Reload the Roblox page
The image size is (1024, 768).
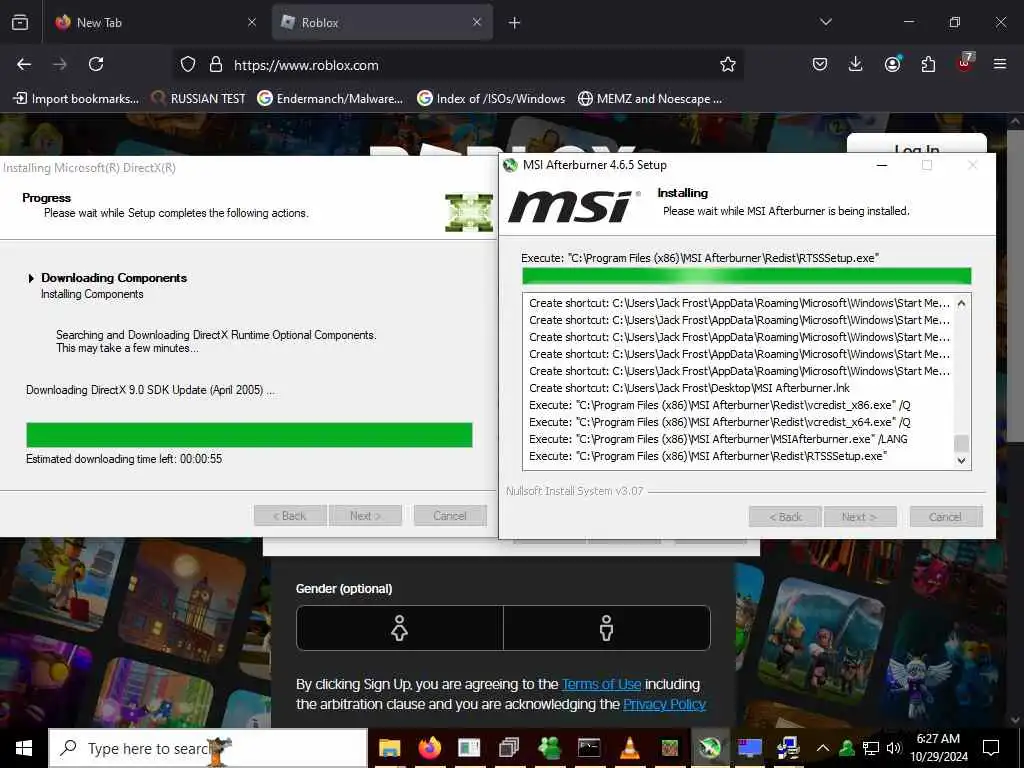[96, 64]
